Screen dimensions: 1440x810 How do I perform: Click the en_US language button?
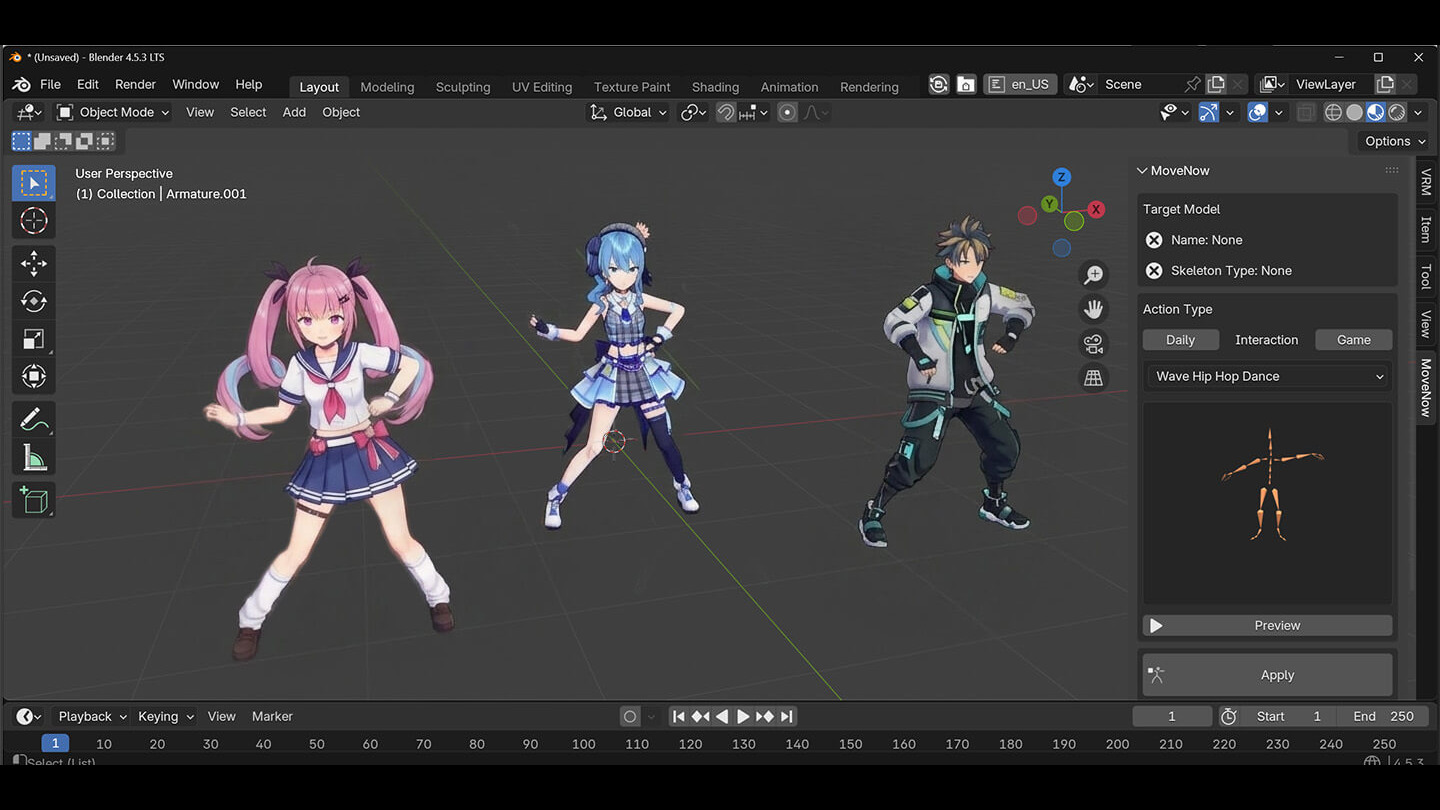point(1019,84)
